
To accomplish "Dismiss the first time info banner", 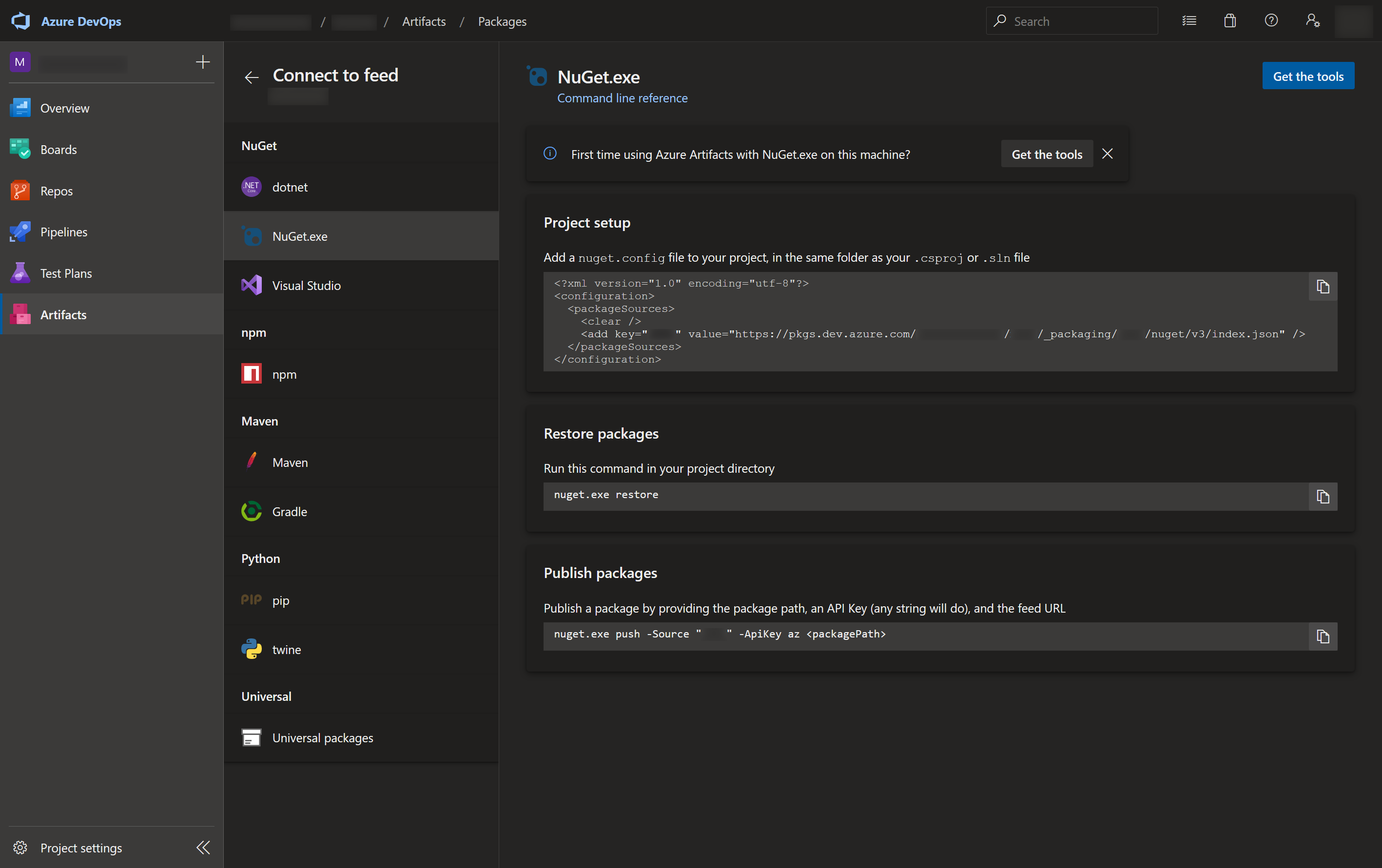I will coord(1108,154).
